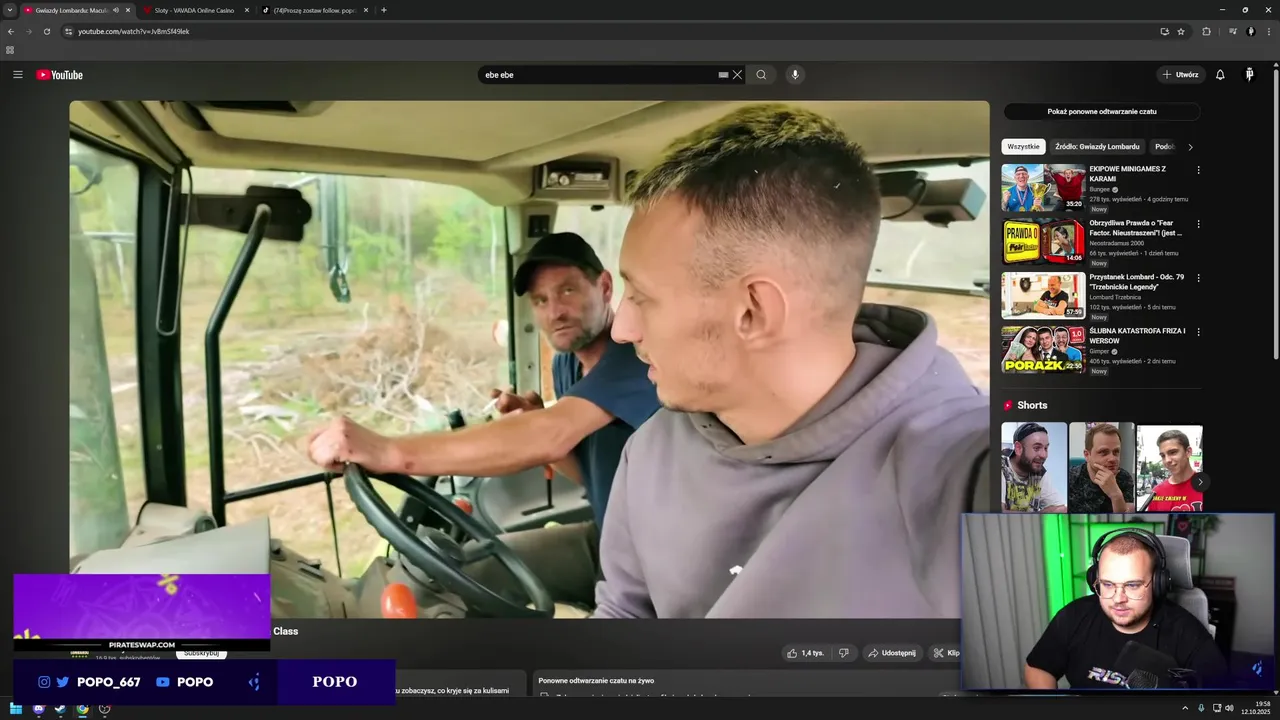
Task: Close the Proszę zostaw follow tab
Action: coord(366,10)
